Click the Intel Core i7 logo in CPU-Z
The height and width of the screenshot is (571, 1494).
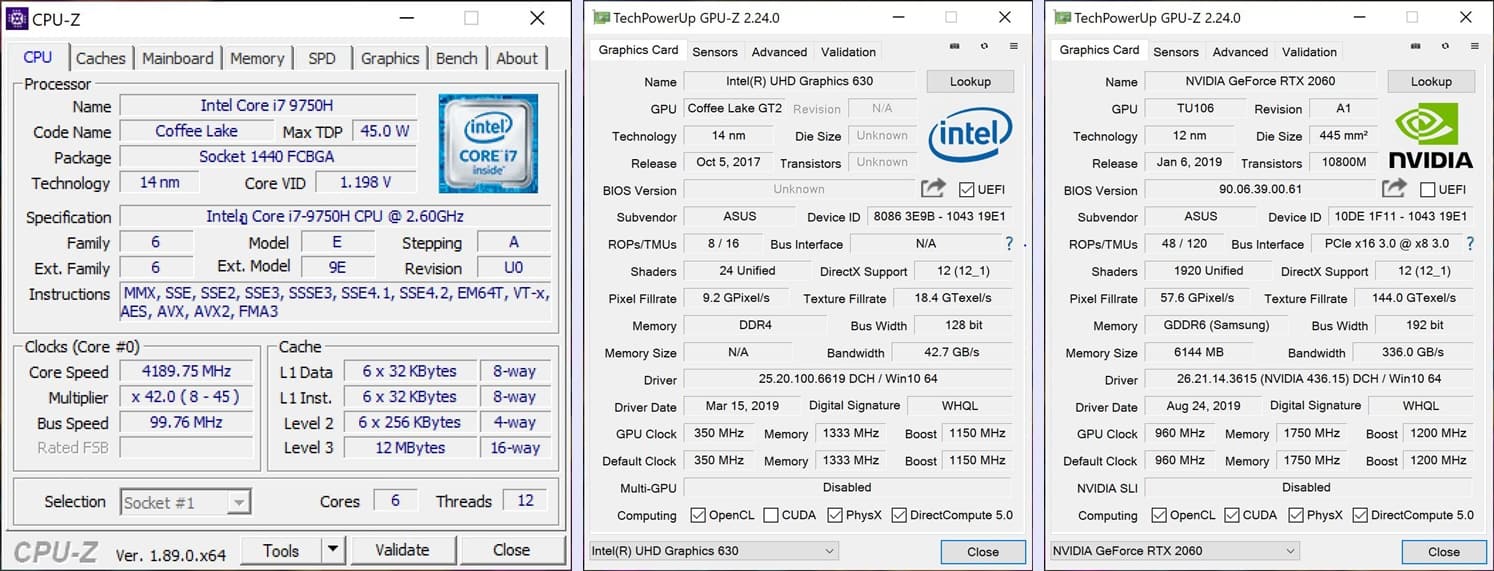(488, 143)
